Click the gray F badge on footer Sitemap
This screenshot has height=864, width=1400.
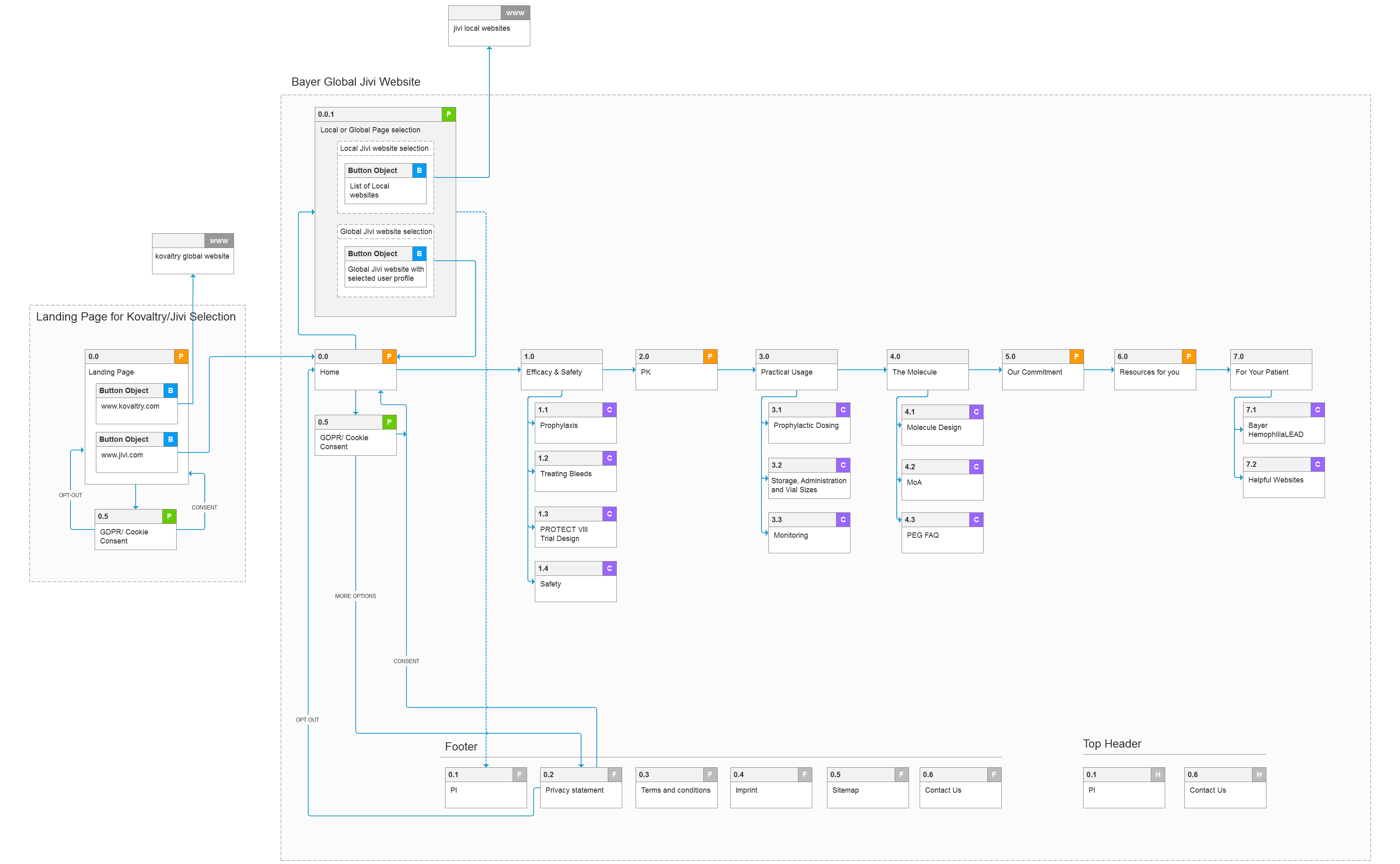(x=901, y=775)
